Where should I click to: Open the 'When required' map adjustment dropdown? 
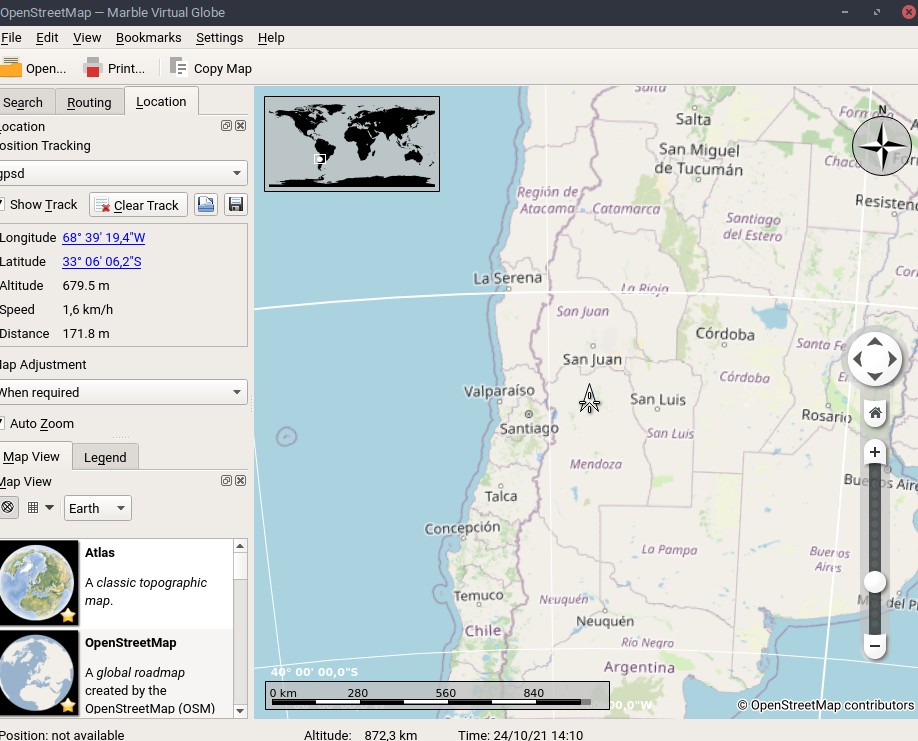pos(122,393)
